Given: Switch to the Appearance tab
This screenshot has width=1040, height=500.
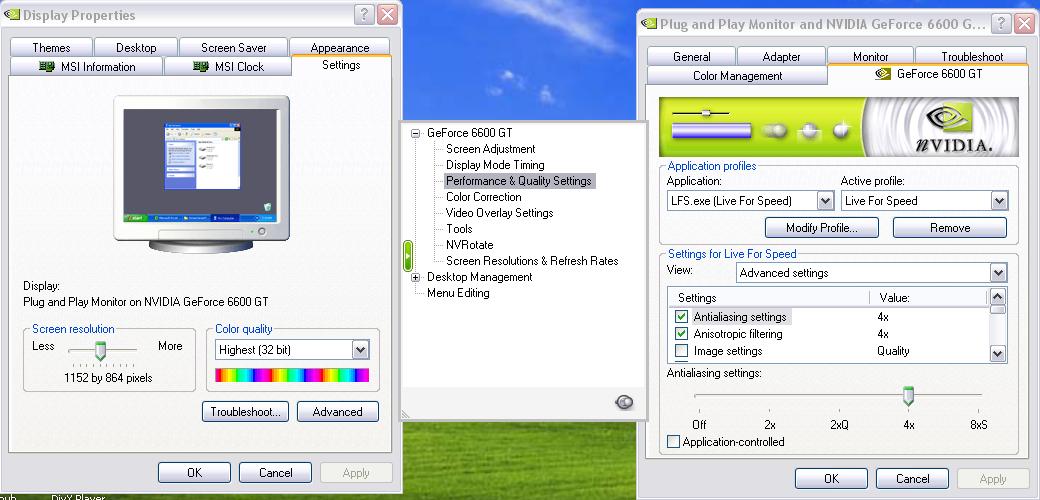Looking at the screenshot, I should pos(340,48).
